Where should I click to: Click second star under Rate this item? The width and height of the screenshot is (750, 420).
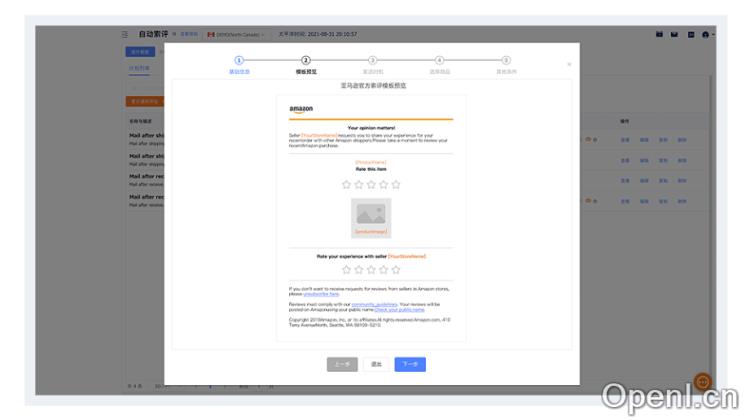359,185
